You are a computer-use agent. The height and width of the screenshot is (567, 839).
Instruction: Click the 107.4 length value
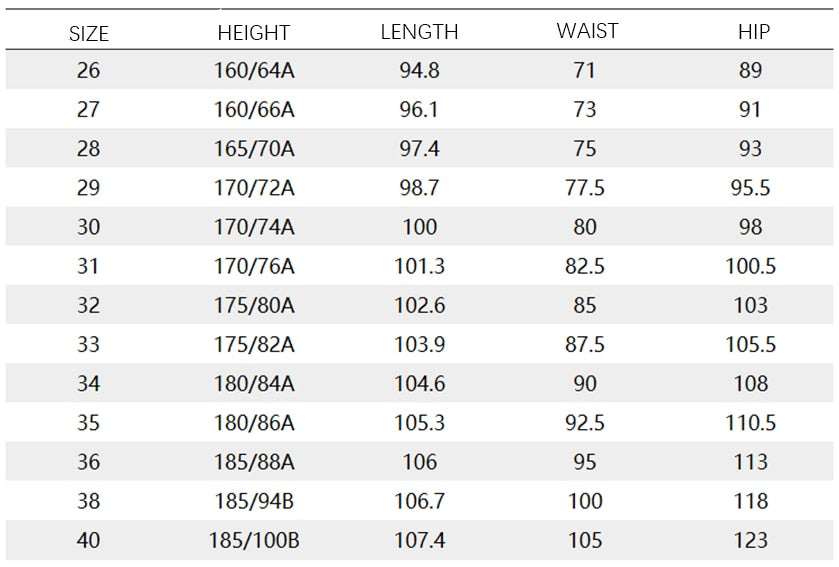[419, 540]
